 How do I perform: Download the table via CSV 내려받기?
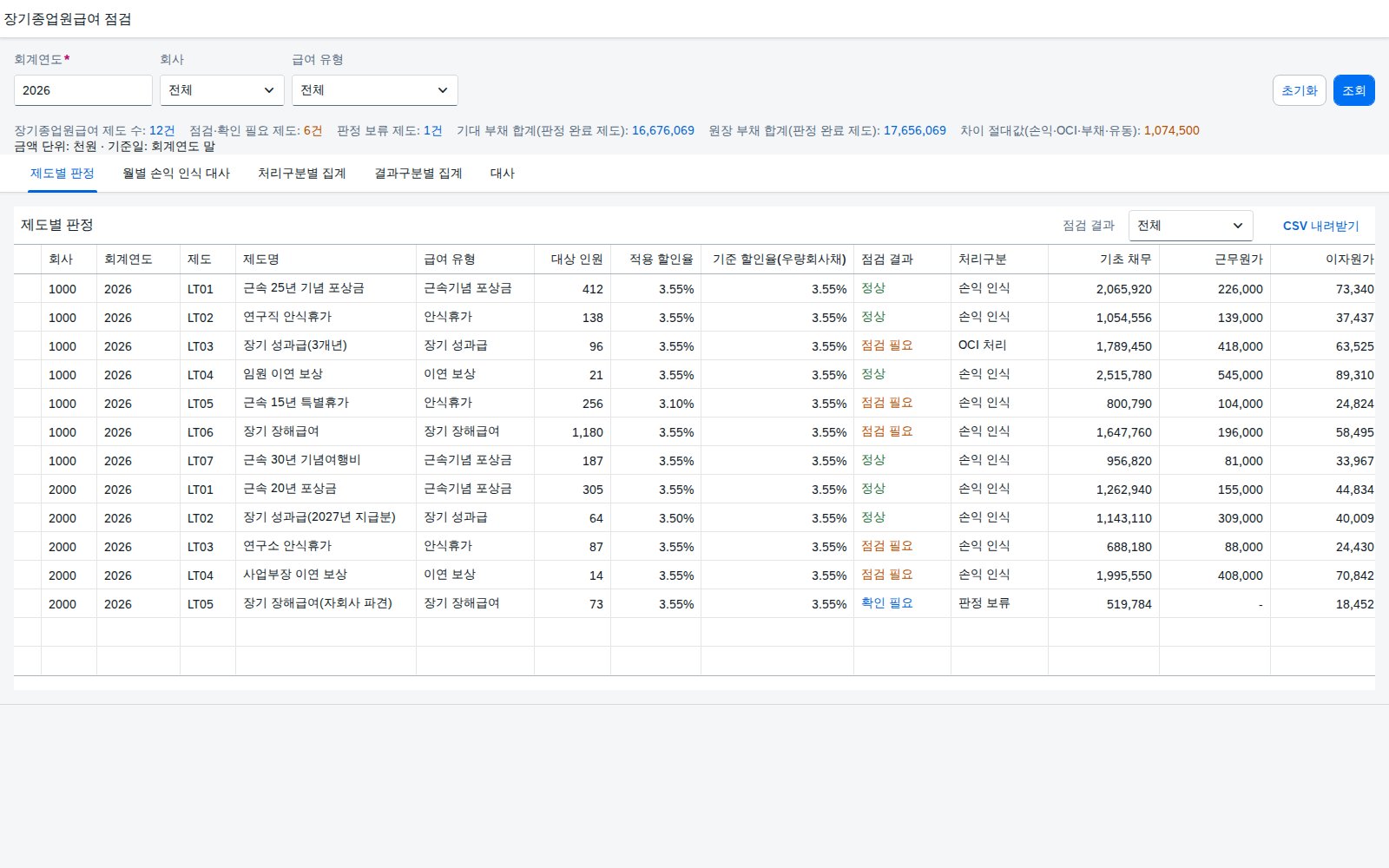pyautogui.click(x=1321, y=226)
